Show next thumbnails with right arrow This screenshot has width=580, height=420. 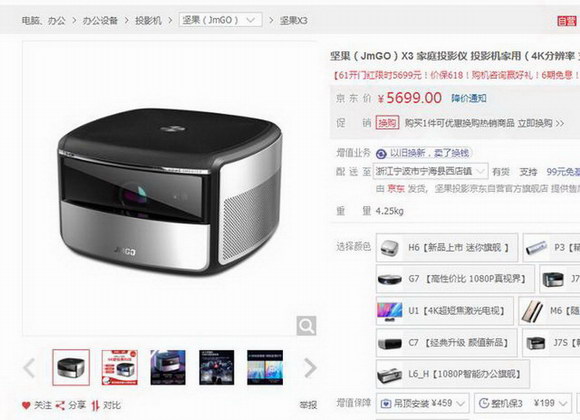(x=310, y=368)
